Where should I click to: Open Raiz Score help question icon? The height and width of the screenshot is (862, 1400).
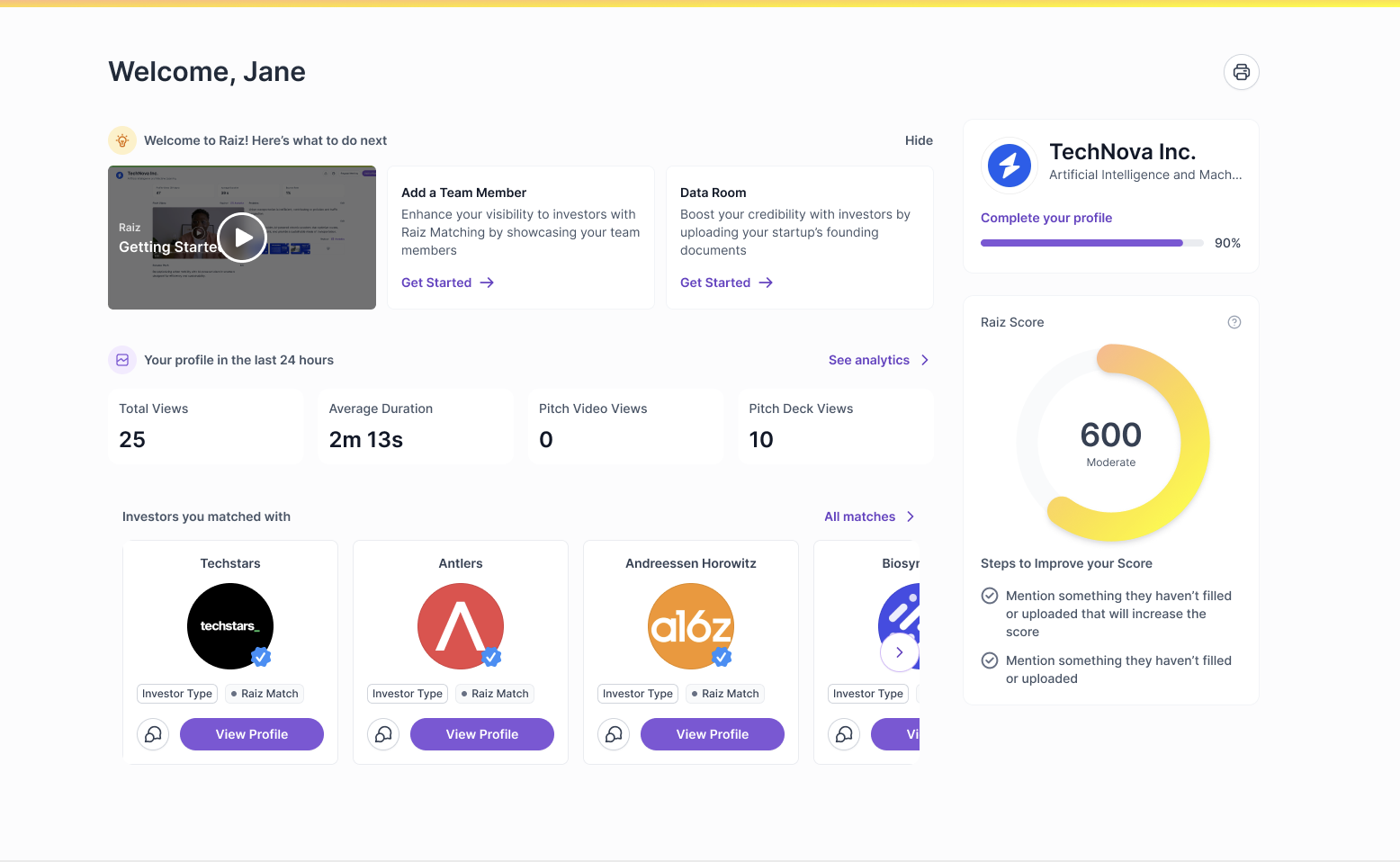tap(1234, 322)
